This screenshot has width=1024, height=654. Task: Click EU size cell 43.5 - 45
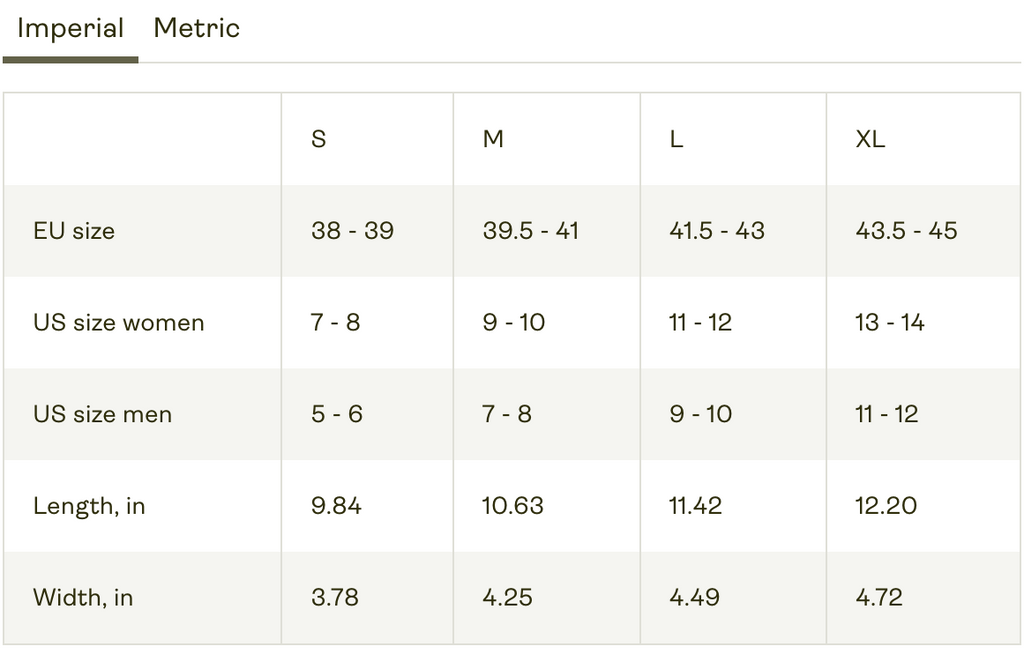[906, 231]
